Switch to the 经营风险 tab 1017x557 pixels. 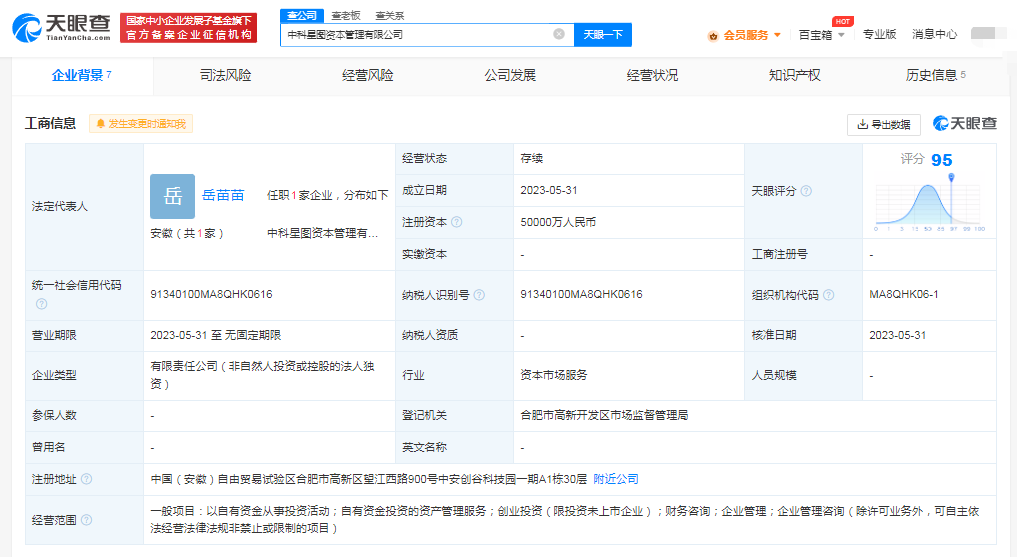368,75
